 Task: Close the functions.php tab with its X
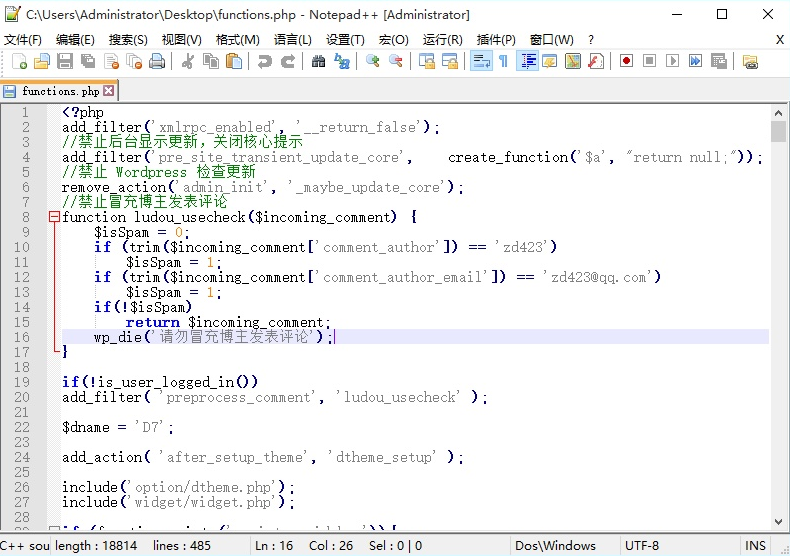[x=109, y=91]
